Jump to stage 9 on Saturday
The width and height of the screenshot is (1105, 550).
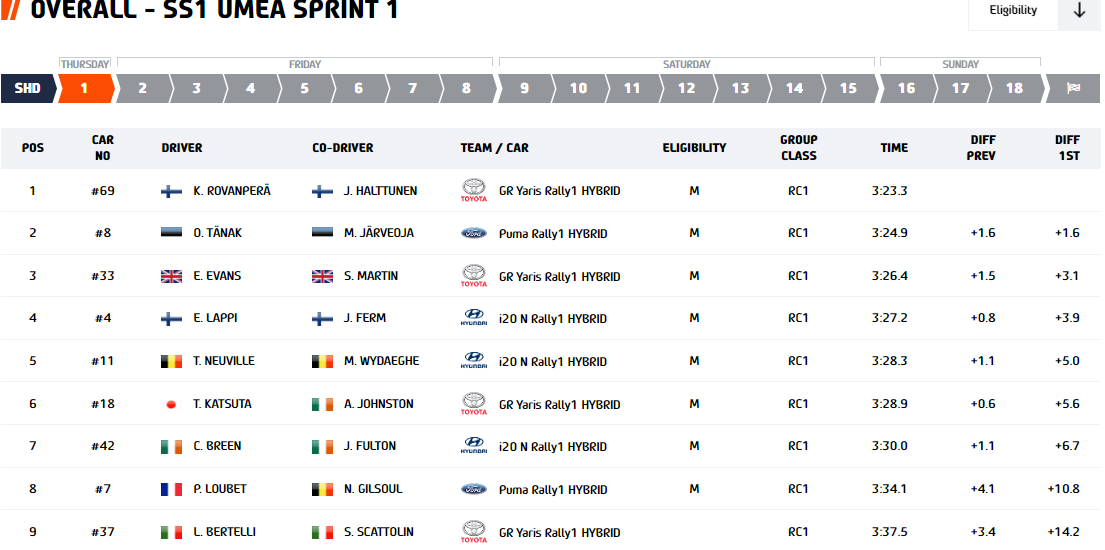524,88
